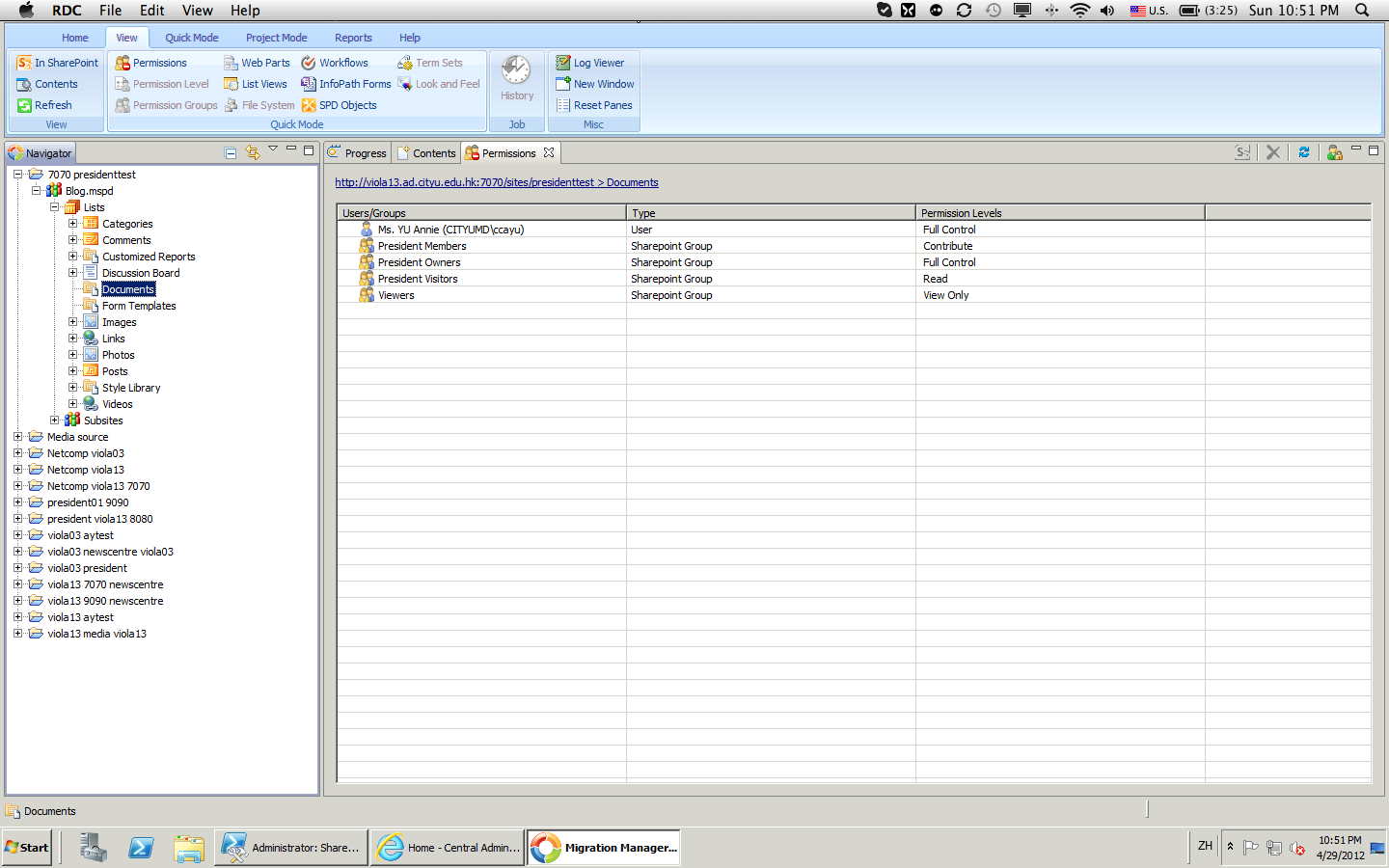Toggle Link with Editor in Navigator
The height and width of the screenshot is (868, 1389).
[x=253, y=152]
